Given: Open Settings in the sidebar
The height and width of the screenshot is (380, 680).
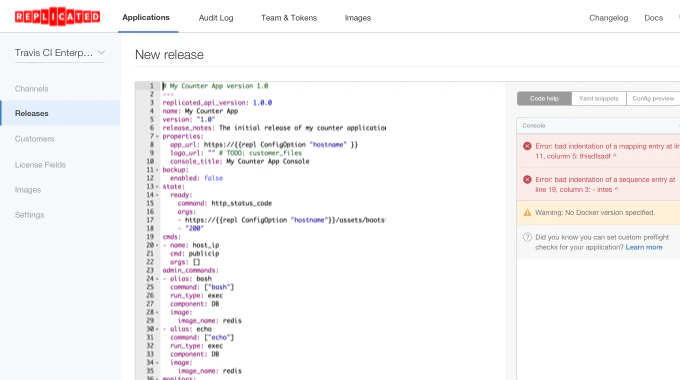Looking at the screenshot, I should click(x=29, y=215).
